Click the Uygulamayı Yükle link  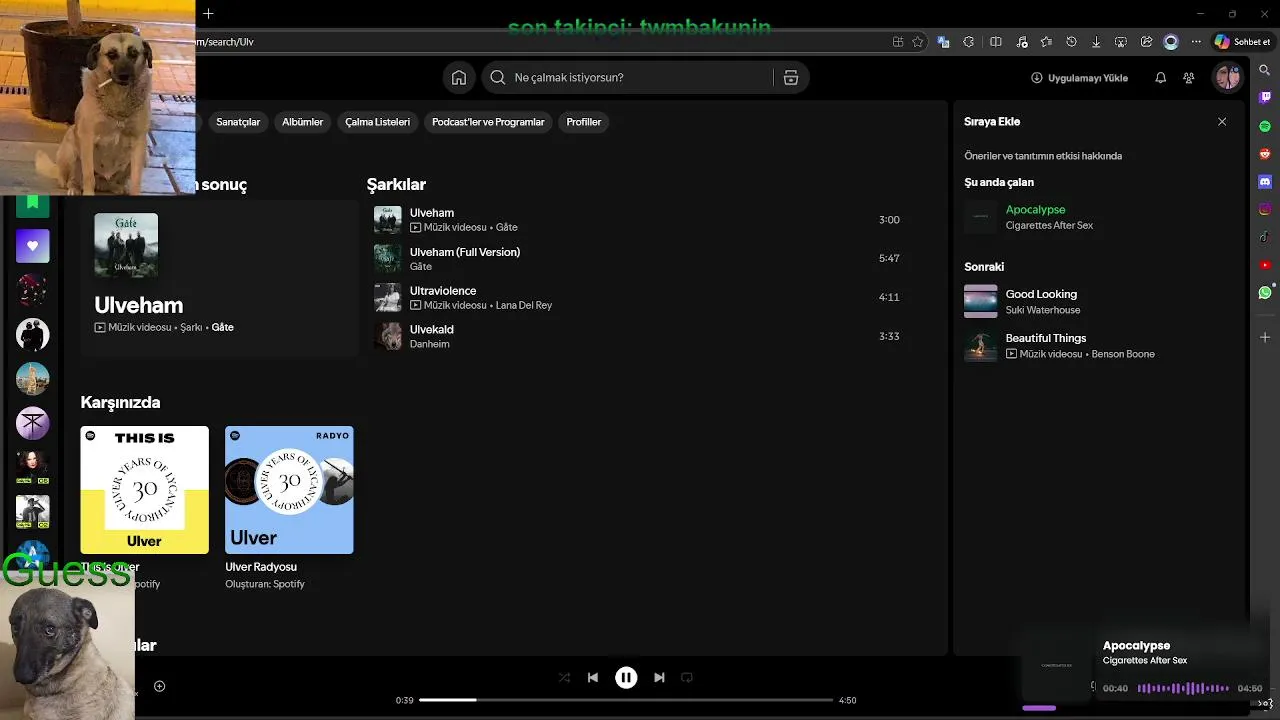[x=1079, y=77]
